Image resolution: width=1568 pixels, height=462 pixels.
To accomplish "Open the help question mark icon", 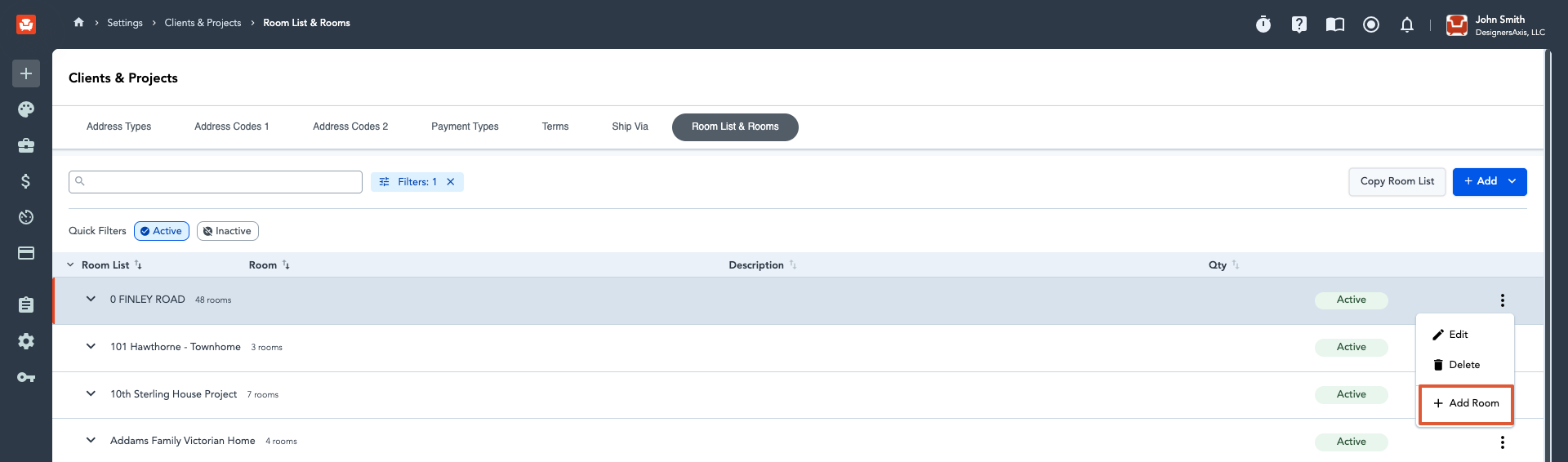I will [x=1299, y=24].
